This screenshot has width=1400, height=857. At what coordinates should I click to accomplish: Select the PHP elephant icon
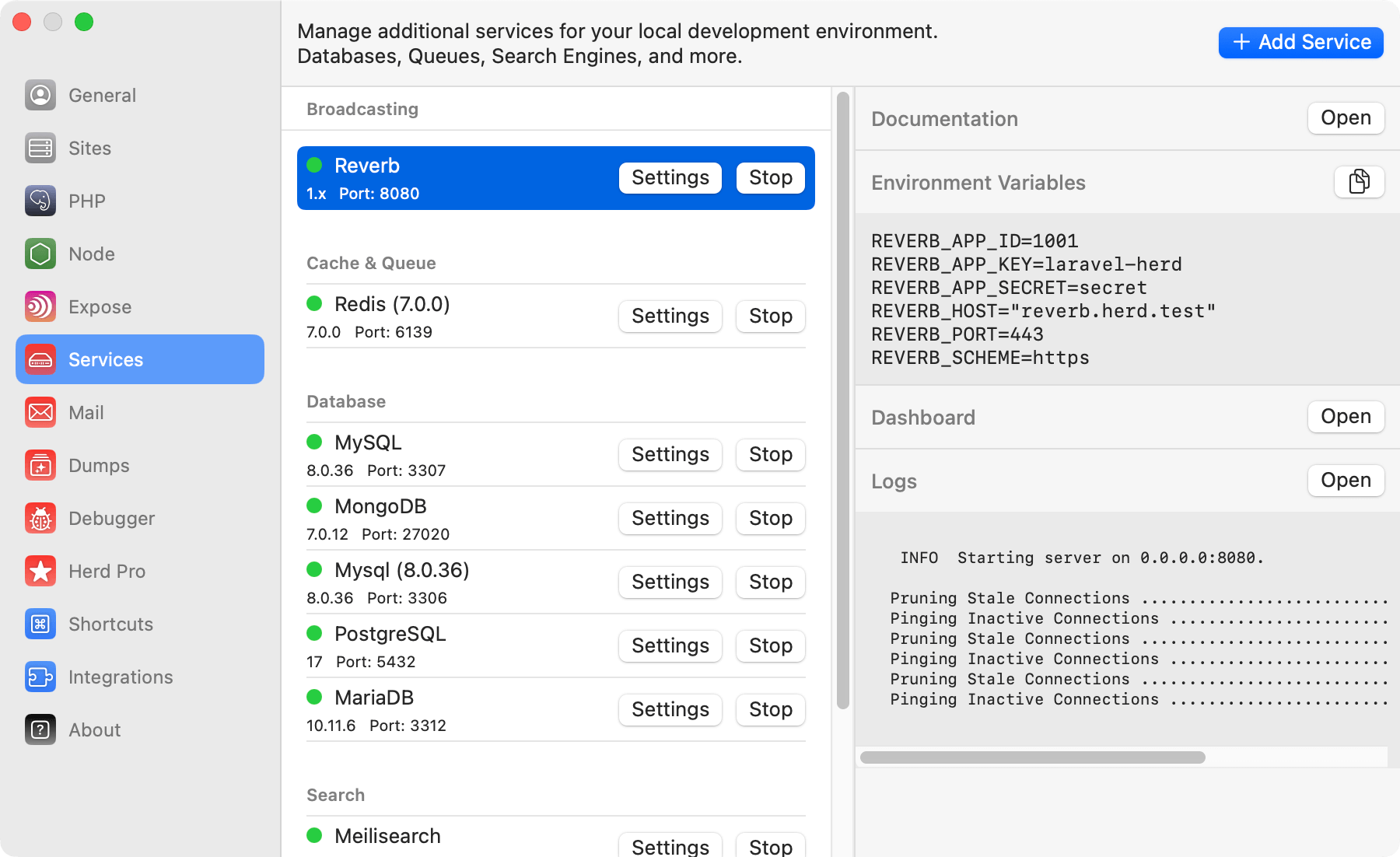click(40, 201)
